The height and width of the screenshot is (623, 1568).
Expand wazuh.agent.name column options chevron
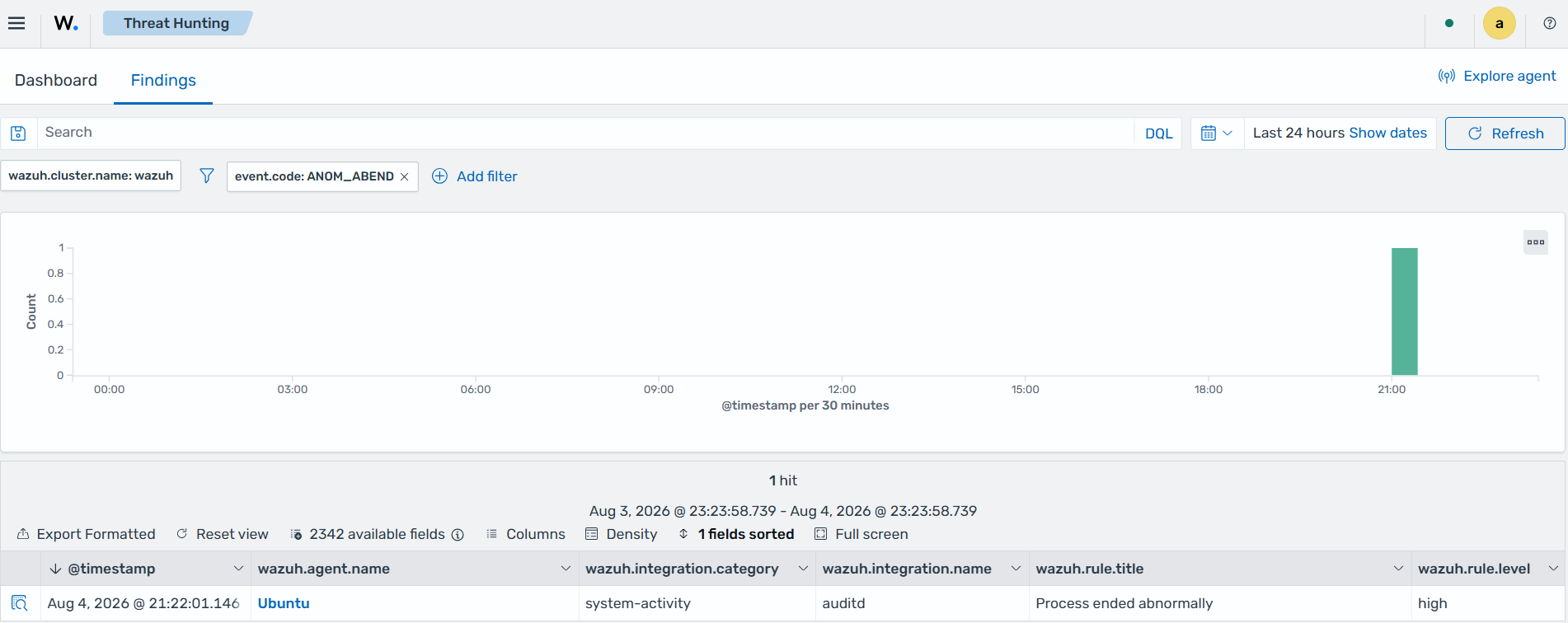[x=566, y=569]
